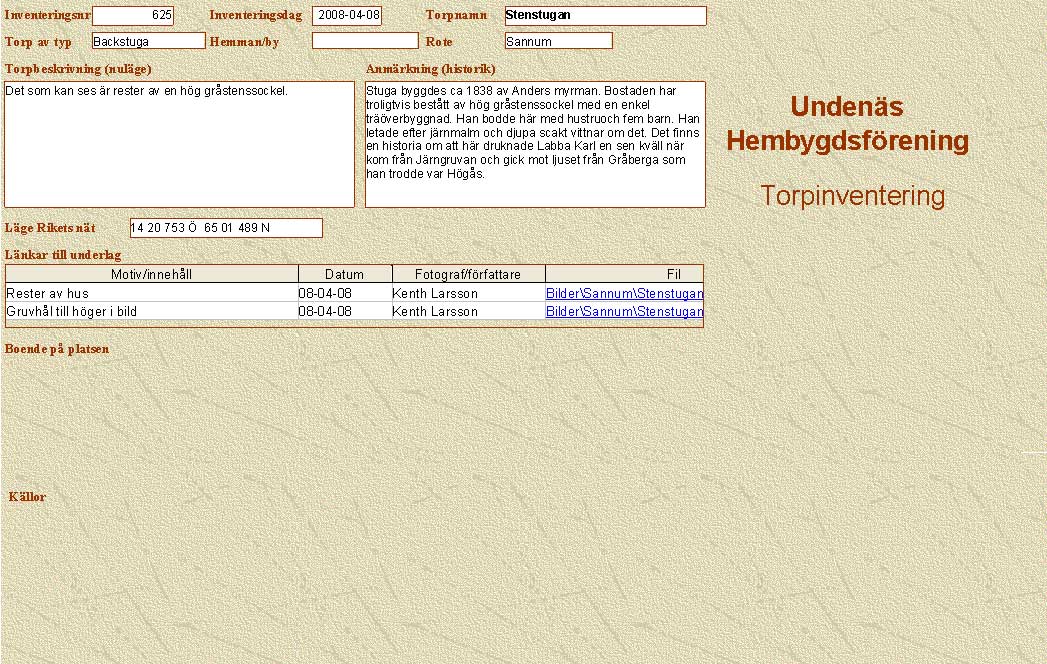Focus the Läge Rikets nät coordinates field
This screenshot has height=664, width=1047.
tap(226, 228)
